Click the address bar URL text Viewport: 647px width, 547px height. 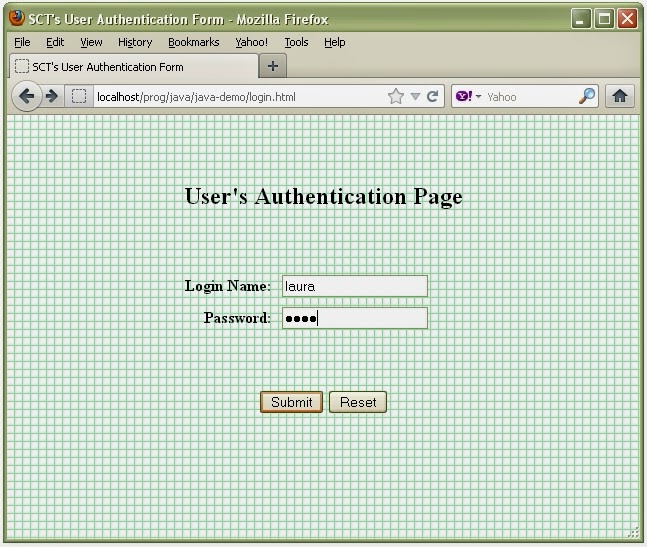[196, 97]
